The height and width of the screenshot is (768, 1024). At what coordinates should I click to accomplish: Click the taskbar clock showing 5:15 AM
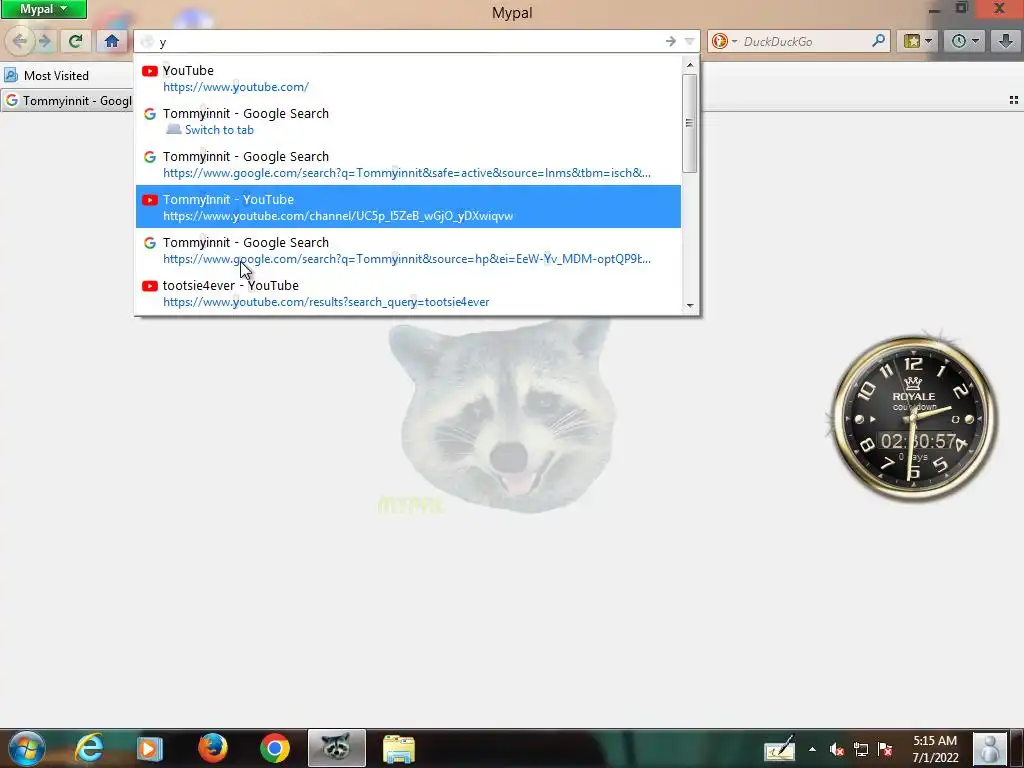(935, 749)
